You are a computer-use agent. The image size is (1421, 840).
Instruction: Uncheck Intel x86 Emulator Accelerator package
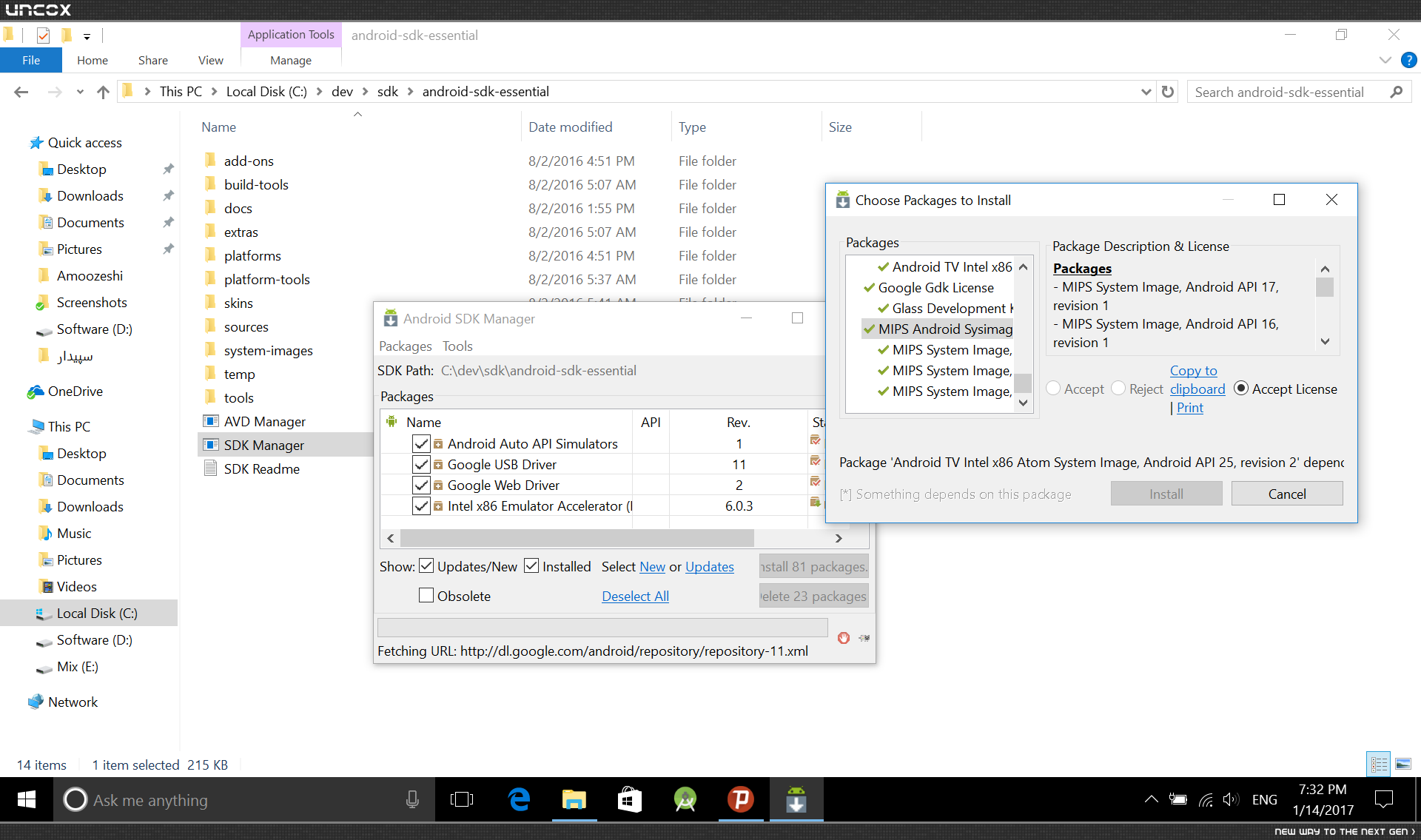click(x=421, y=506)
